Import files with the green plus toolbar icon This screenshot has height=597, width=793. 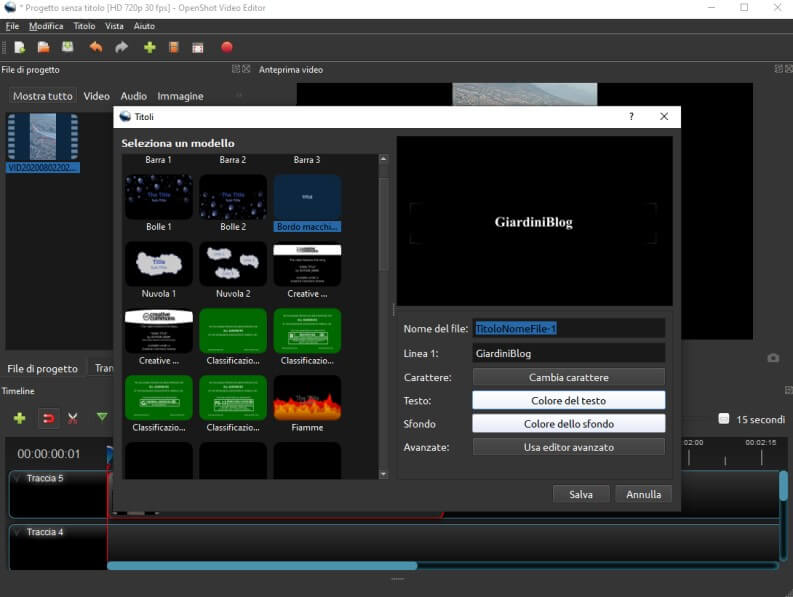coord(150,48)
